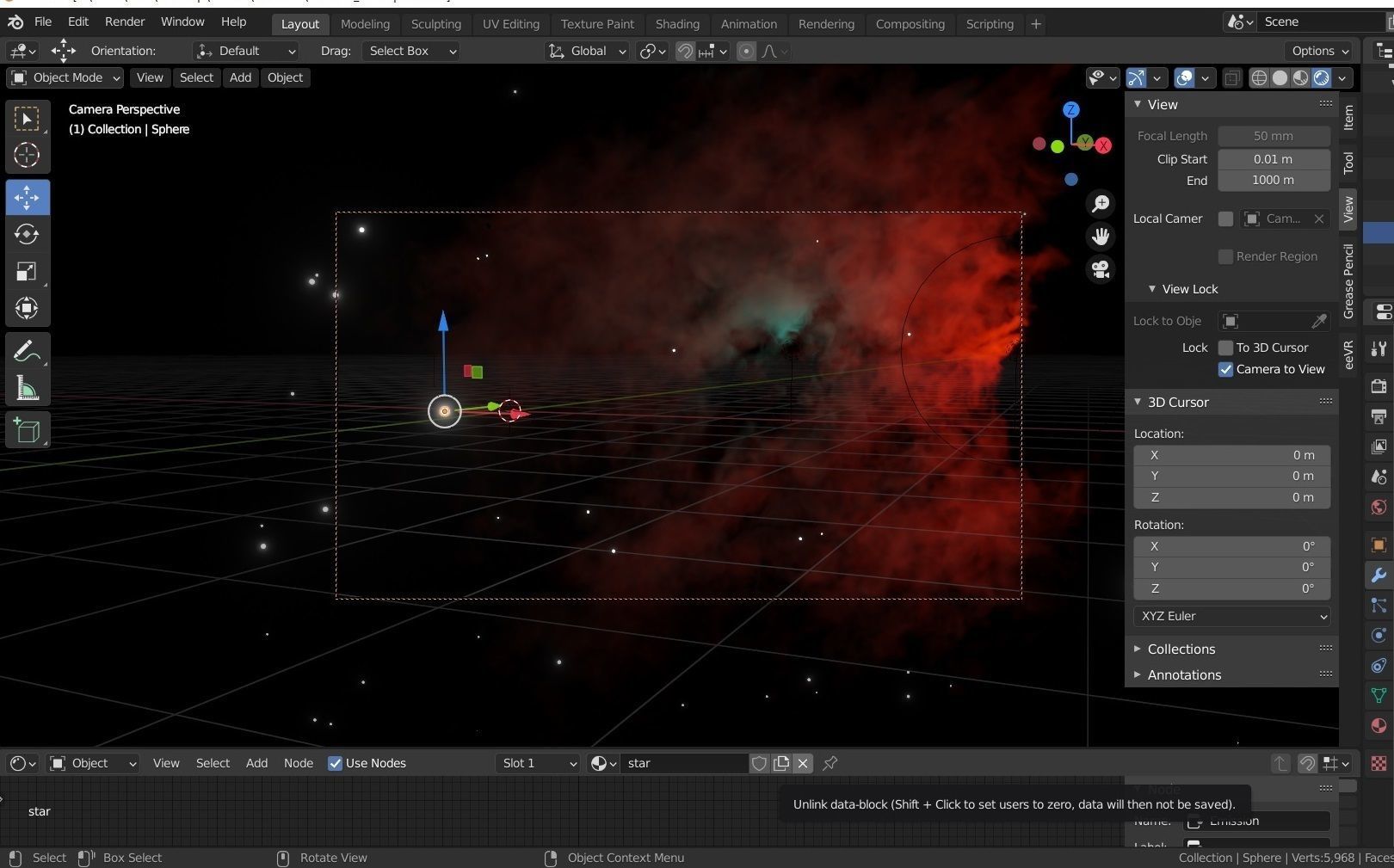Click the star material name field

click(686, 763)
